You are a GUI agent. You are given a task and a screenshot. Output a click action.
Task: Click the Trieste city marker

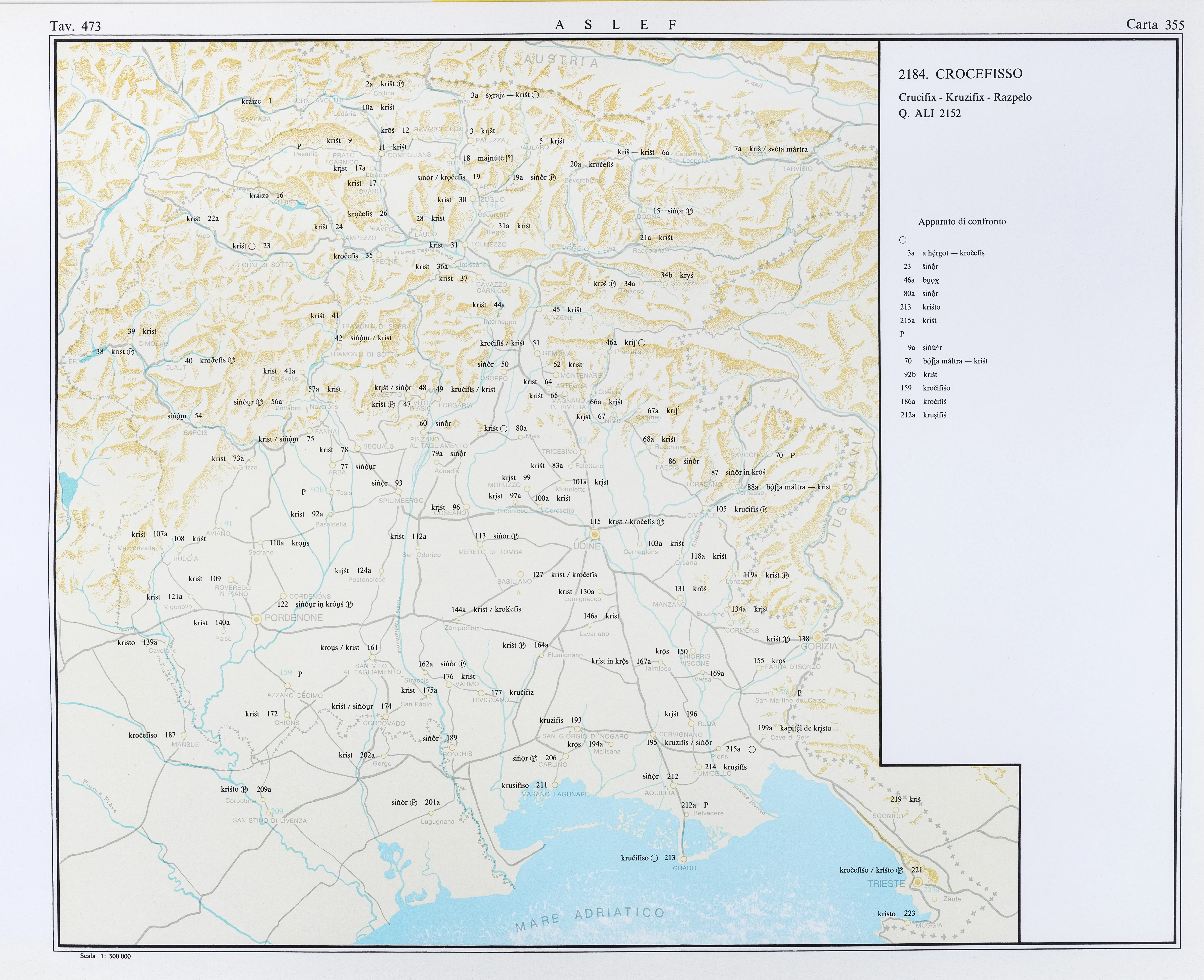tap(918, 882)
